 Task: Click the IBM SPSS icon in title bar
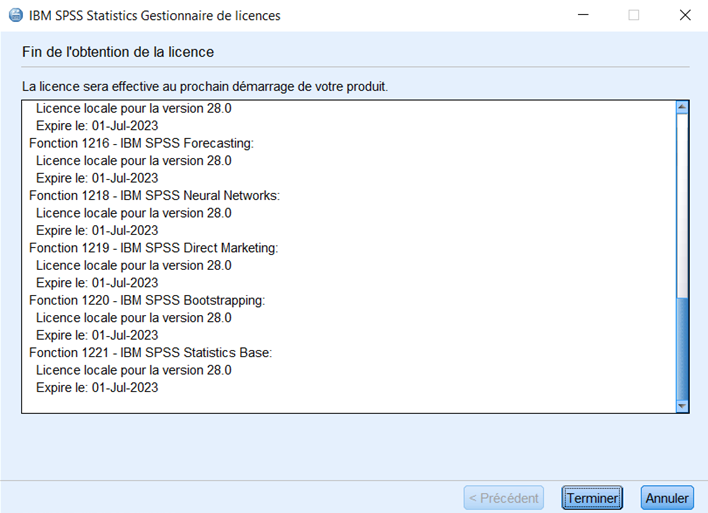(x=15, y=15)
